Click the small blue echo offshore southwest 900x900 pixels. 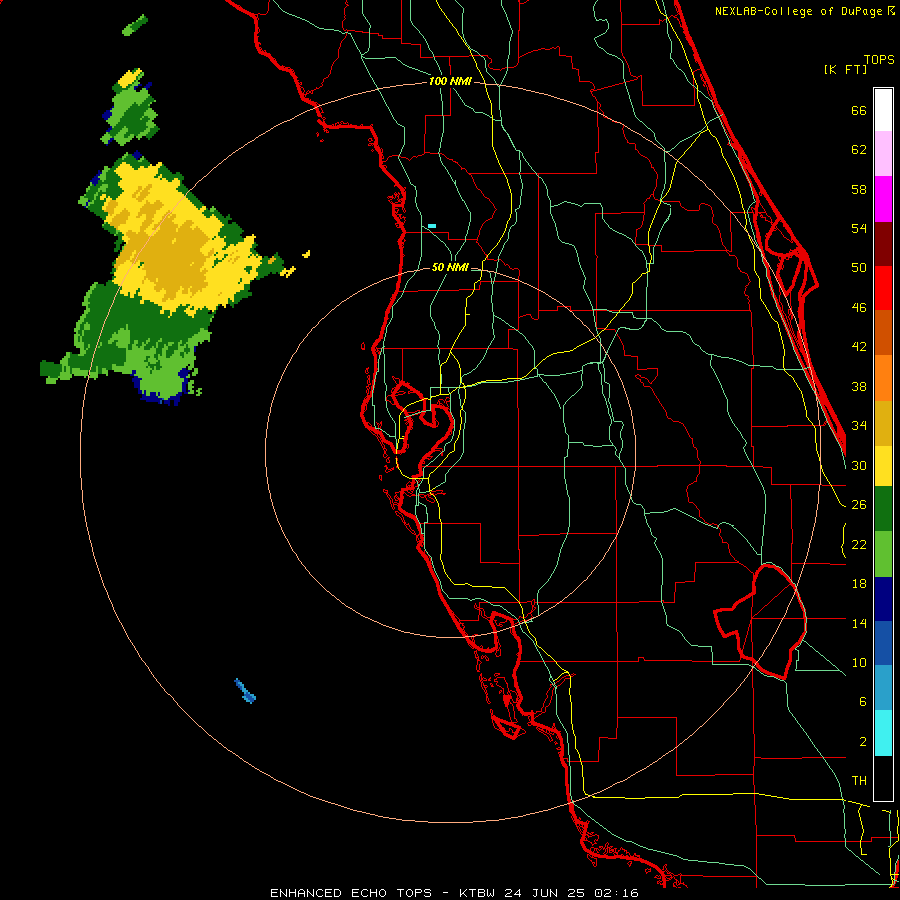[x=245, y=690]
